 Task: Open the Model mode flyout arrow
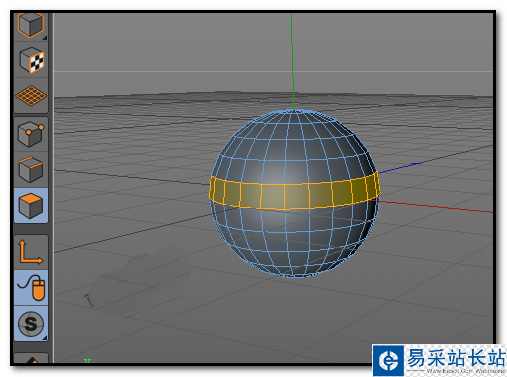(x=45, y=38)
